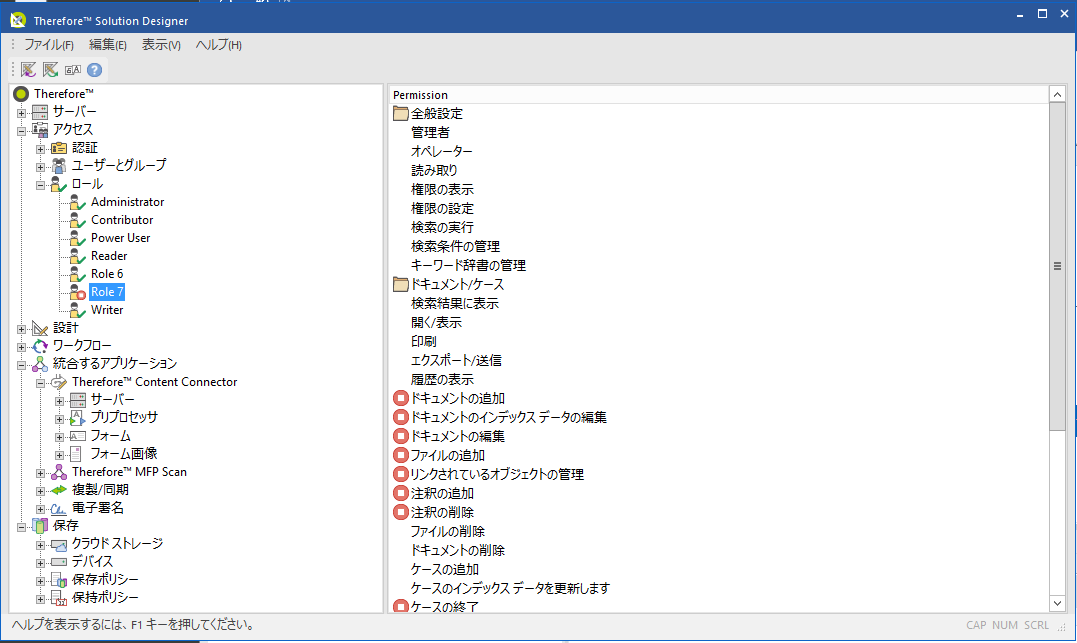Click the 全般設定 folder icon
1077x643 pixels.
click(x=400, y=113)
